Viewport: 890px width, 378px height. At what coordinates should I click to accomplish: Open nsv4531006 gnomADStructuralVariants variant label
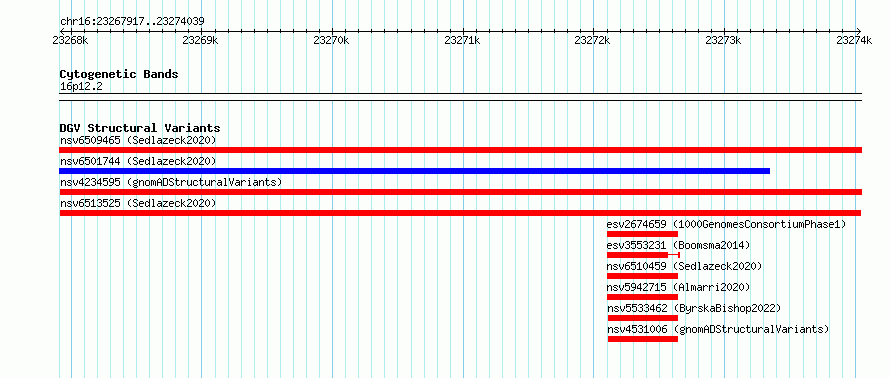coord(718,329)
